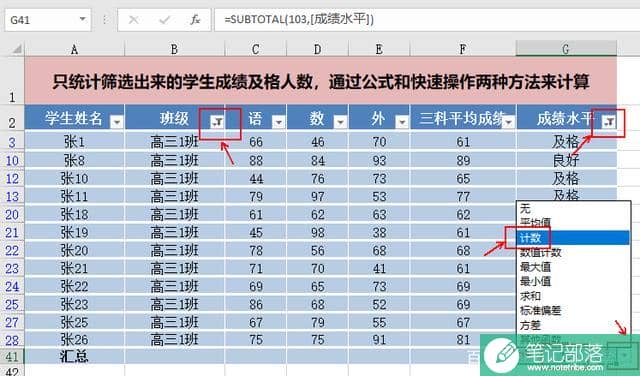The image size is (640, 376).
Task: Click inside the formula bar SUBTOTAL text
Action: point(299,19)
